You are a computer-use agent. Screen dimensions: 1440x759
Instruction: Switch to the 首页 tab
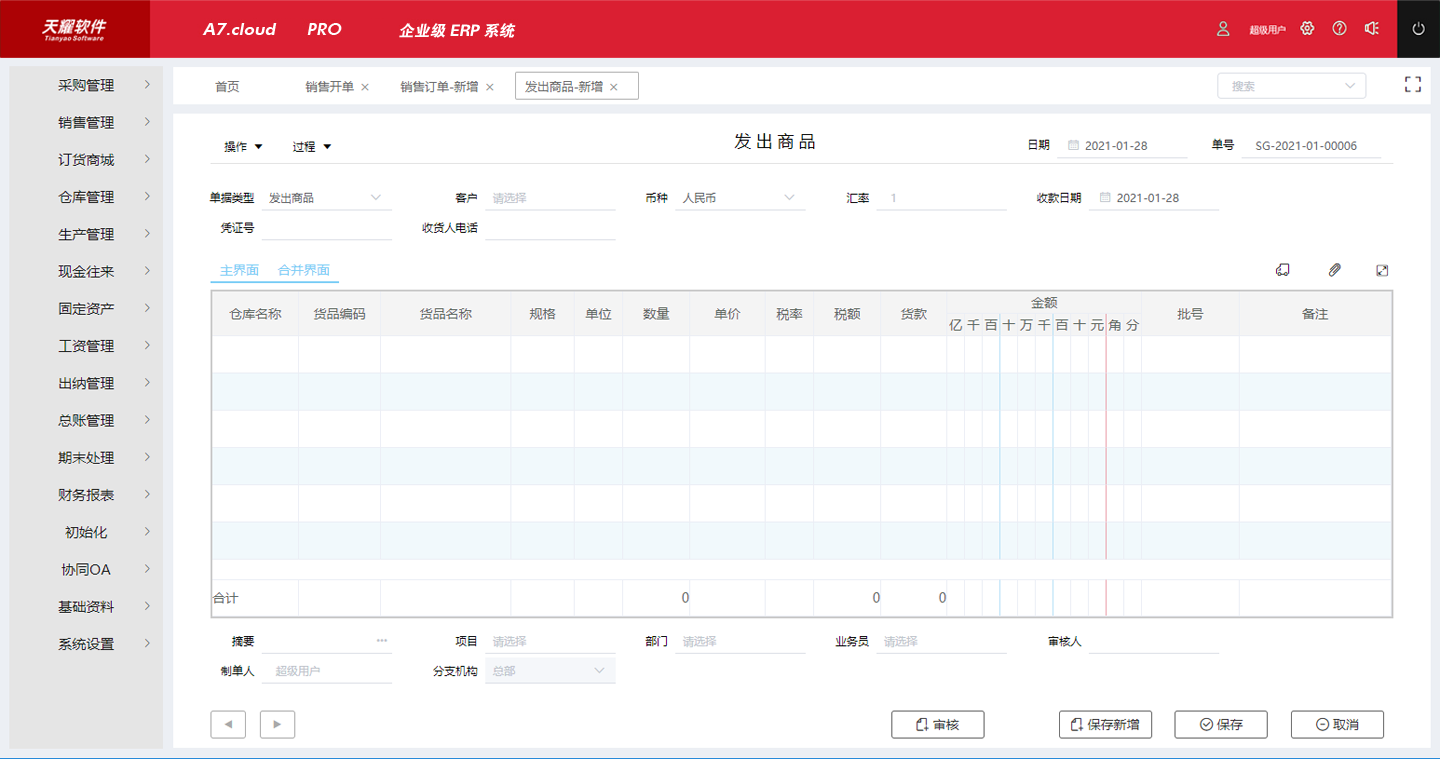(x=227, y=87)
